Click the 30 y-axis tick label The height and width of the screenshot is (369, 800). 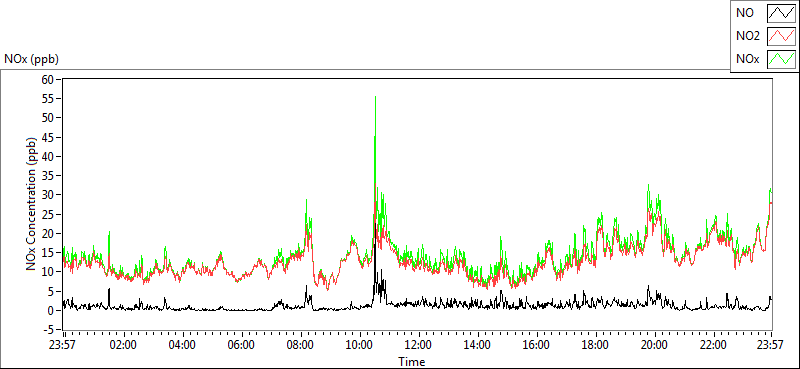click(48, 194)
